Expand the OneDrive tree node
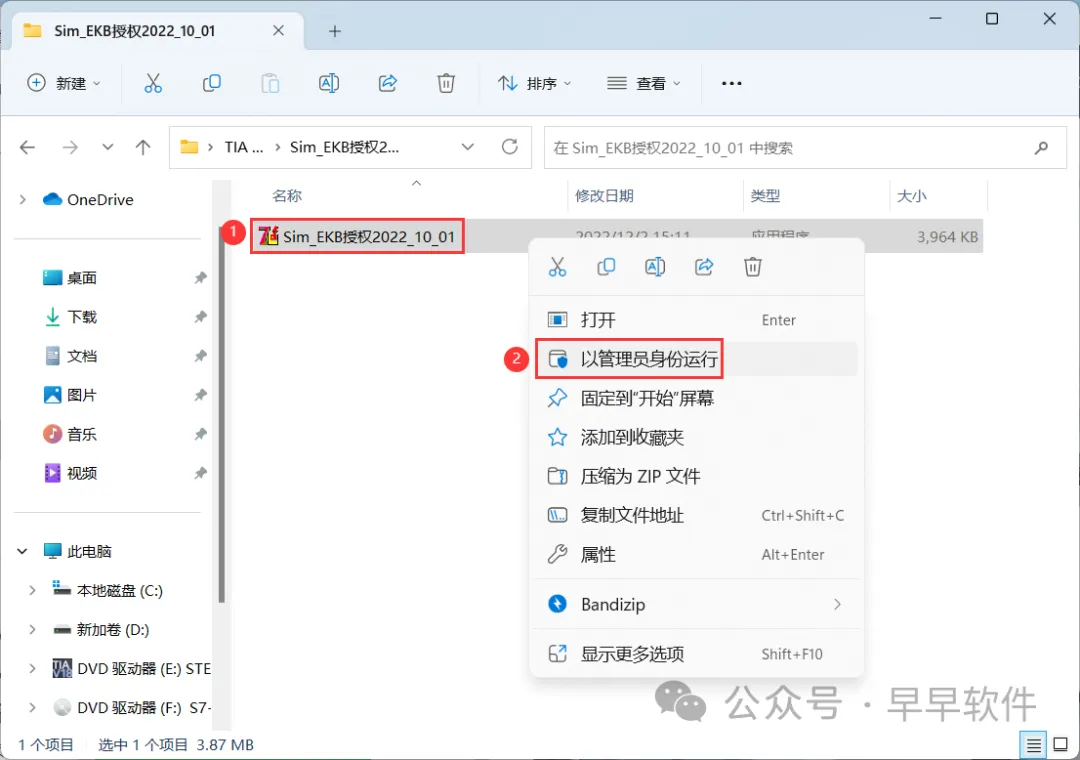 [23, 200]
